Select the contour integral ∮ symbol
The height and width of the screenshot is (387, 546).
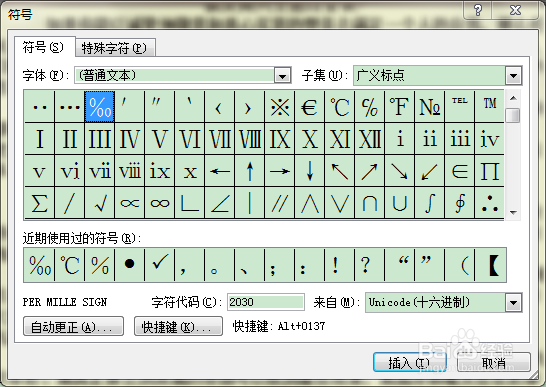459,203
